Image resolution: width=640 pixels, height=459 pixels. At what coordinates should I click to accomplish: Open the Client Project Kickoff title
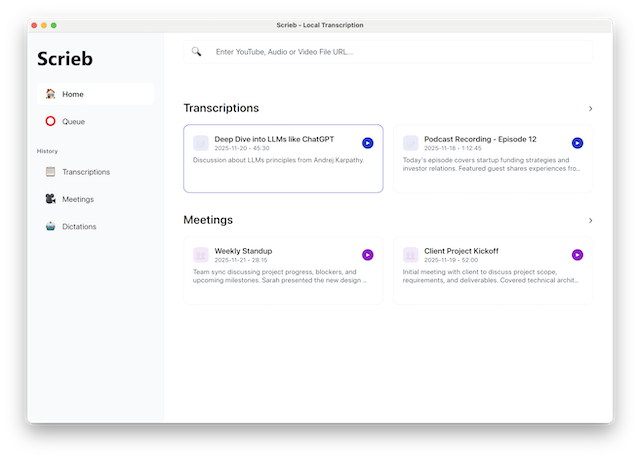(x=461, y=251)
